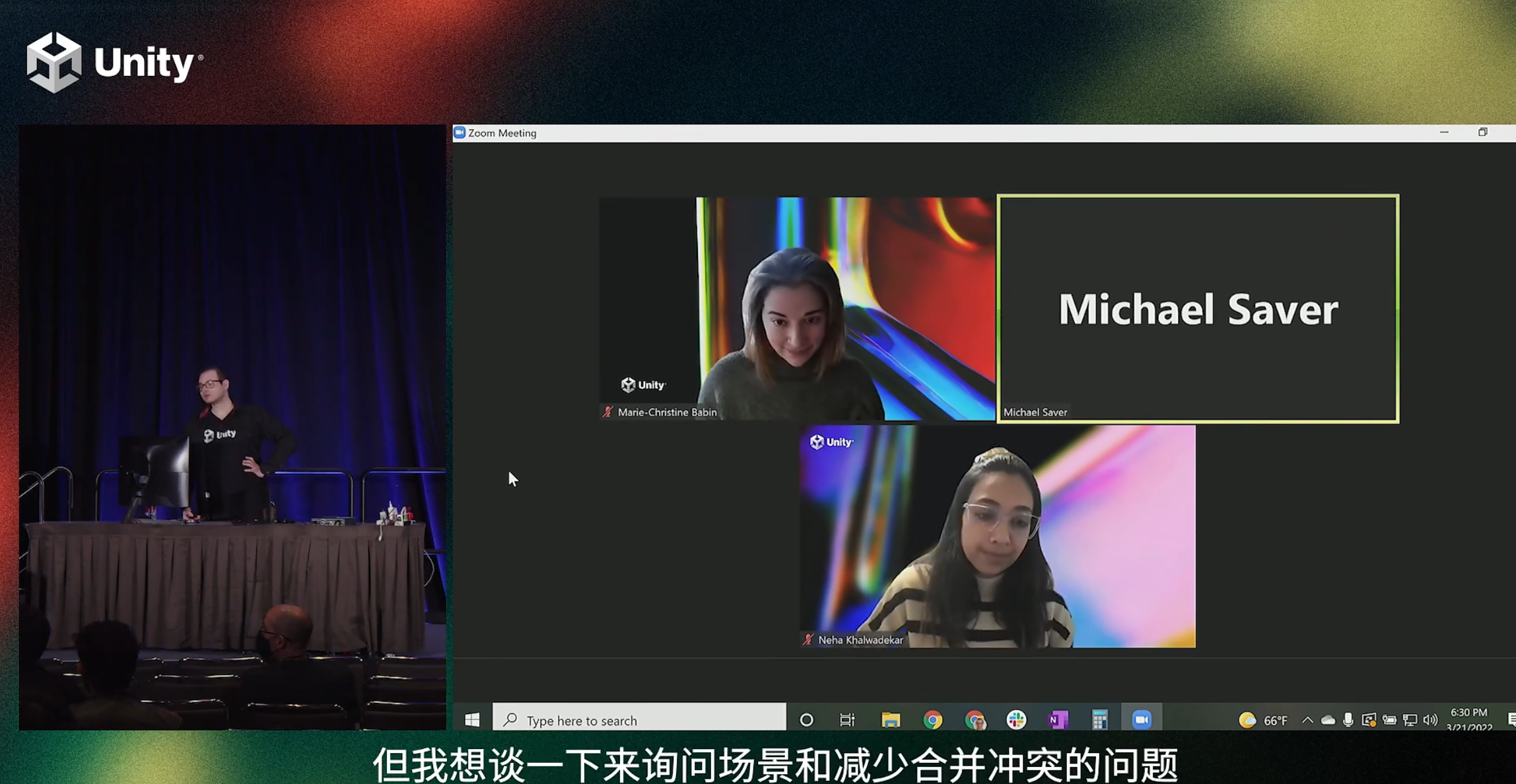Open Slack from the taskbar
This screenshot has width=1516, height=784.
pyautogui.click(x=1016, y=719)
